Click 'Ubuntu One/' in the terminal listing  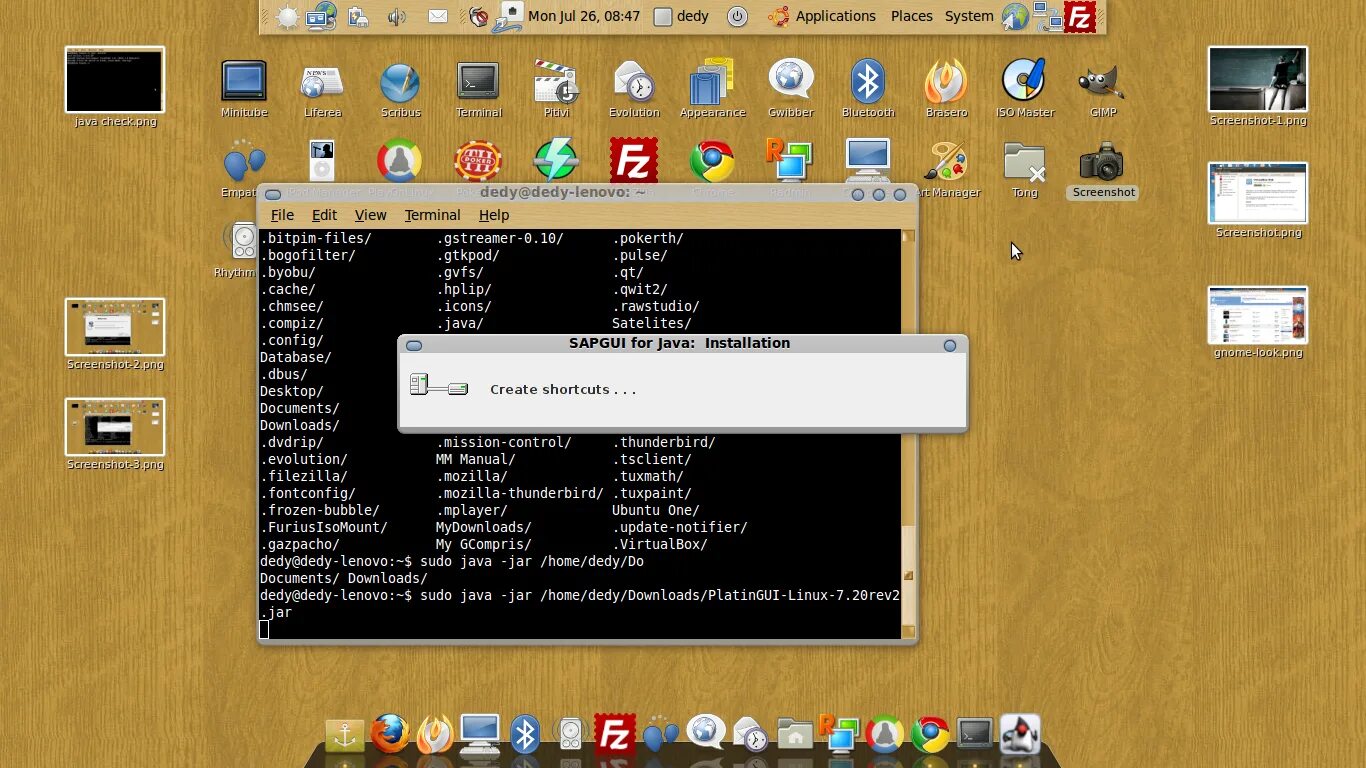656,510
